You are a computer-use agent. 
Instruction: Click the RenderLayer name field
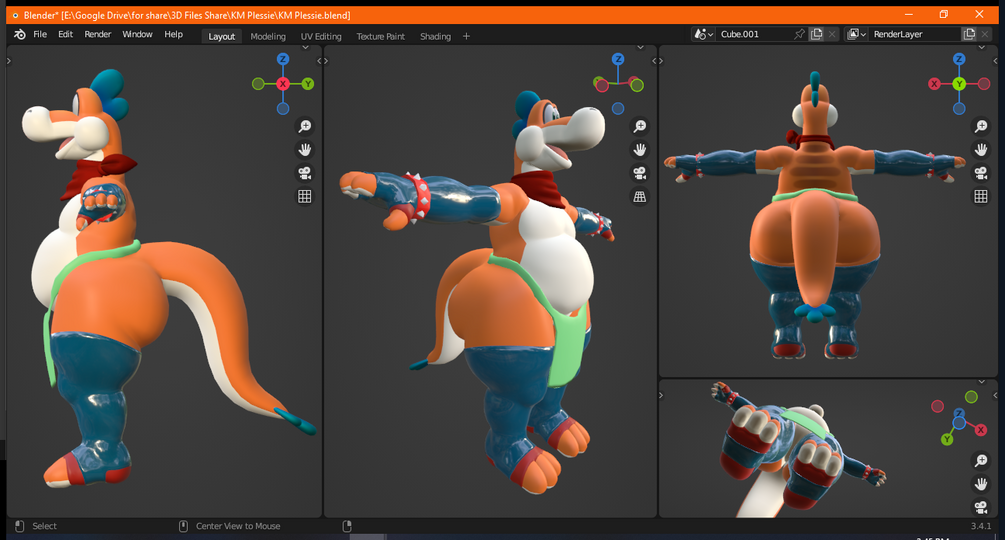point(915,35)
